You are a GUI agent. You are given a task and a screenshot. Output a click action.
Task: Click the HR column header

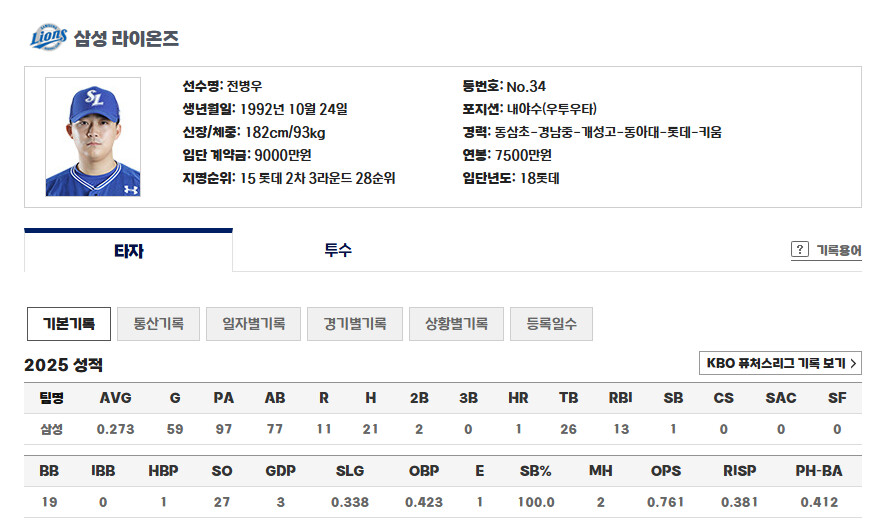[x=518, y=398]
